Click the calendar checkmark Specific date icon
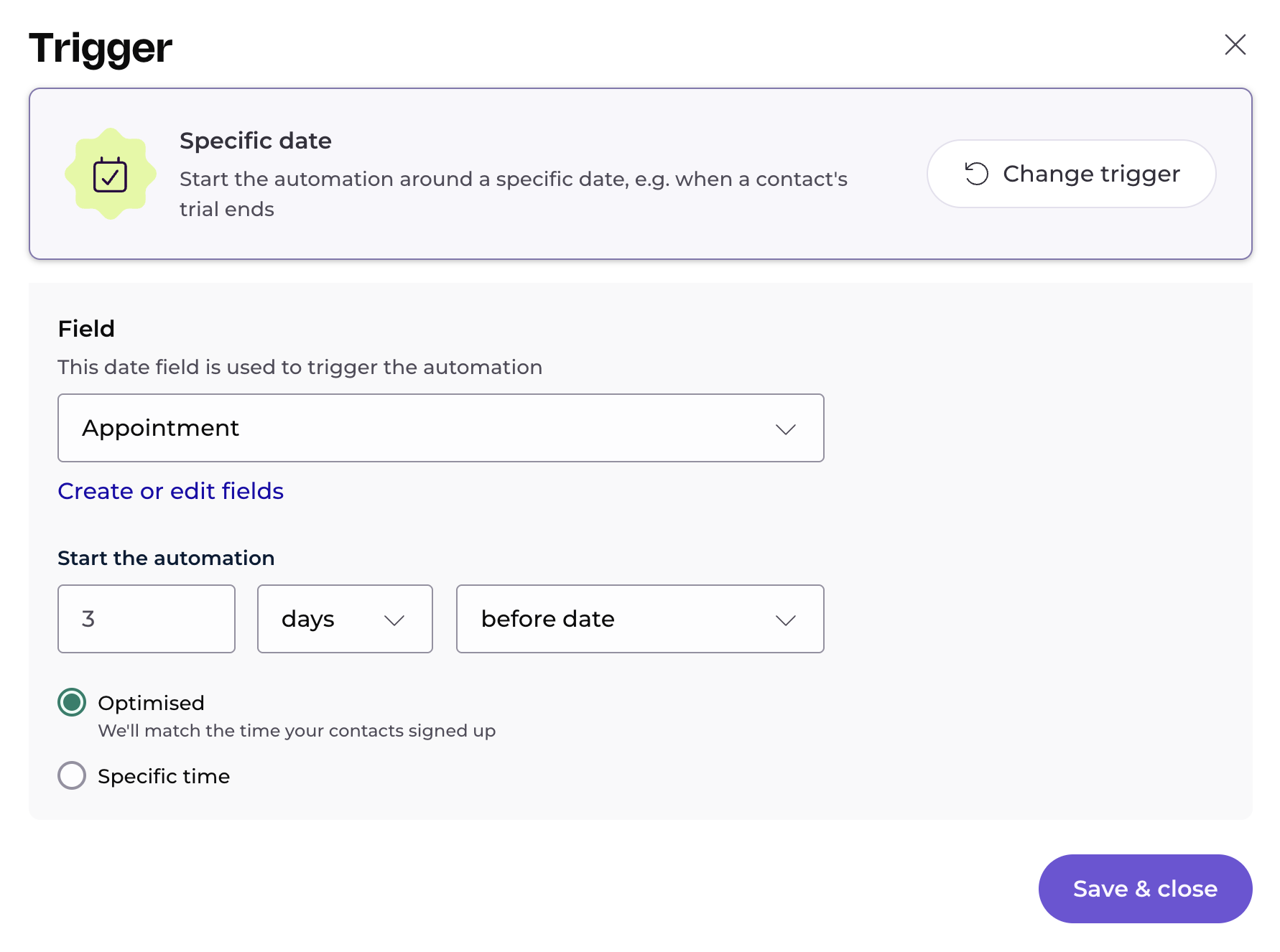This screenshot has height=952, width=1280. tap(110, 174)
